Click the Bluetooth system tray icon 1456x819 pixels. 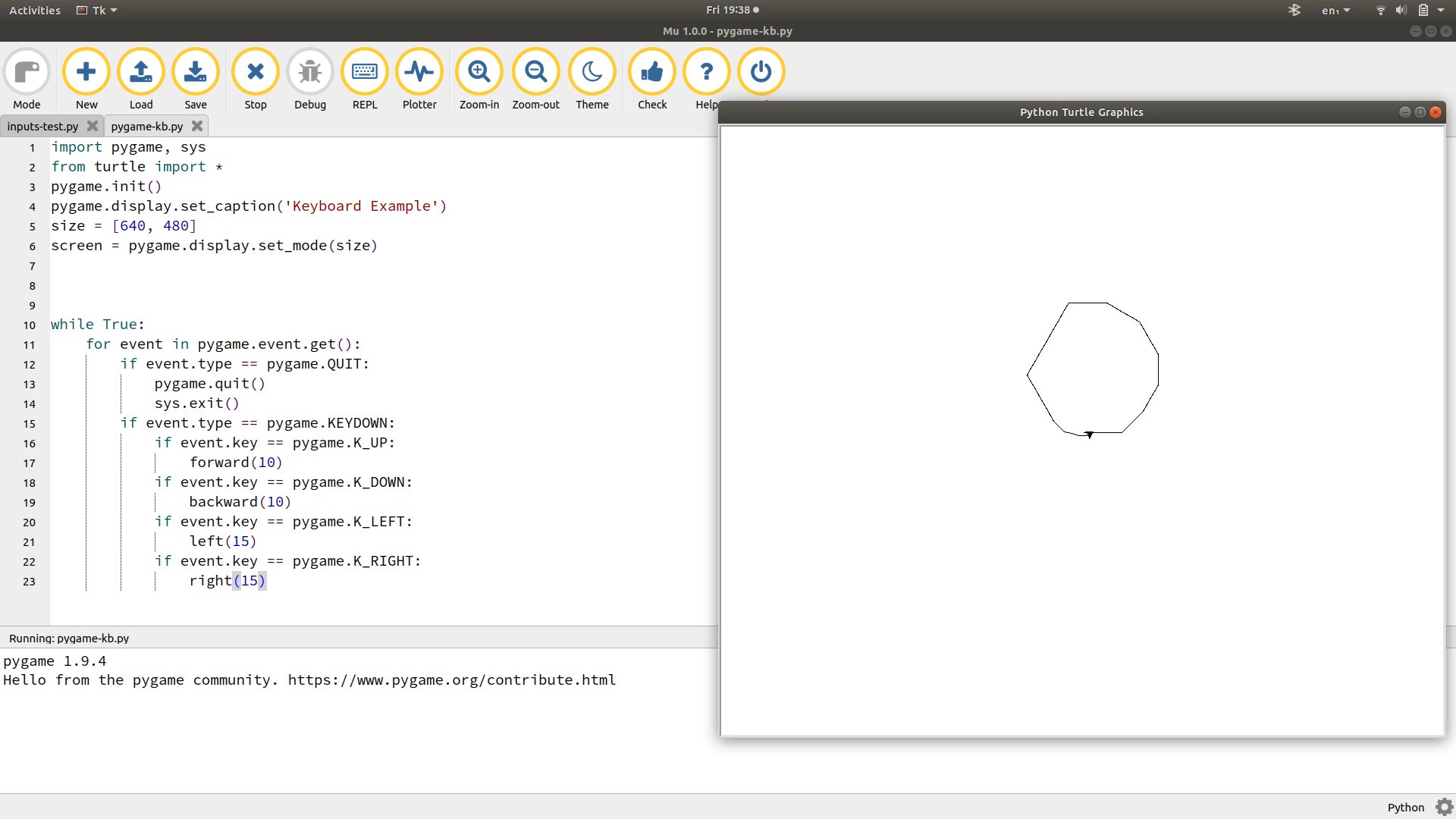click(x=1294, y=10)
